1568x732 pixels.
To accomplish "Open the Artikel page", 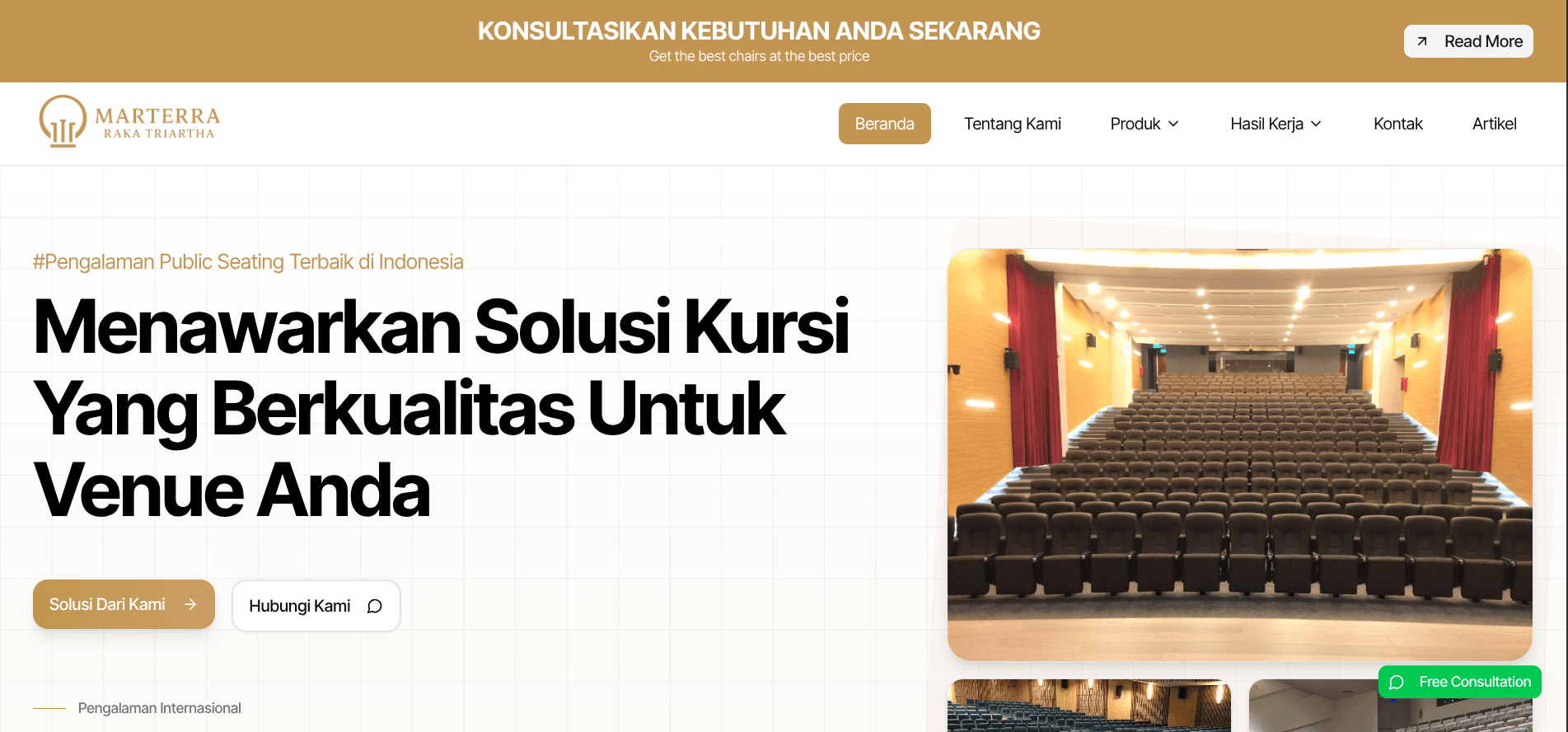I will 1495,124.
